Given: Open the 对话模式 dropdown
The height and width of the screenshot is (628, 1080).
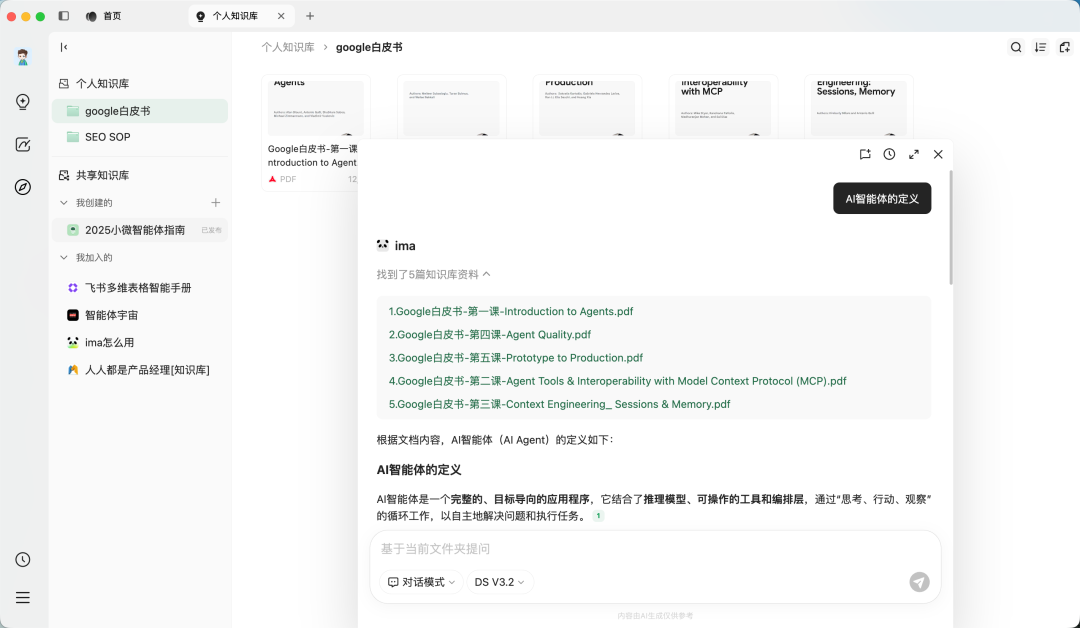Looking at the screenshot, I should pyautogui.click(x=420, y=582).
